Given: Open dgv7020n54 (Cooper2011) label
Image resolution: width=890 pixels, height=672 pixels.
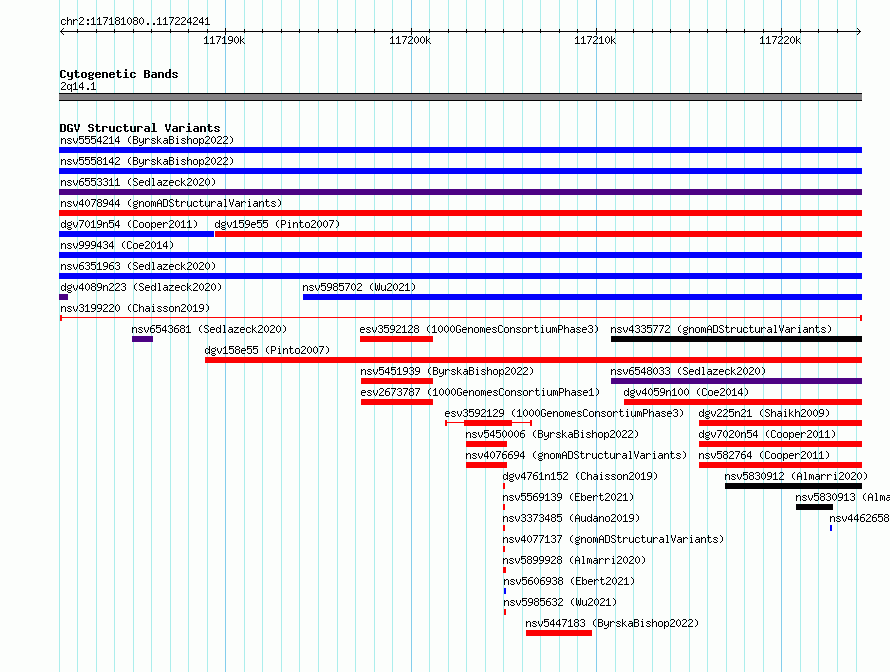Looking at the screenshot, I should tap(767, 434).
